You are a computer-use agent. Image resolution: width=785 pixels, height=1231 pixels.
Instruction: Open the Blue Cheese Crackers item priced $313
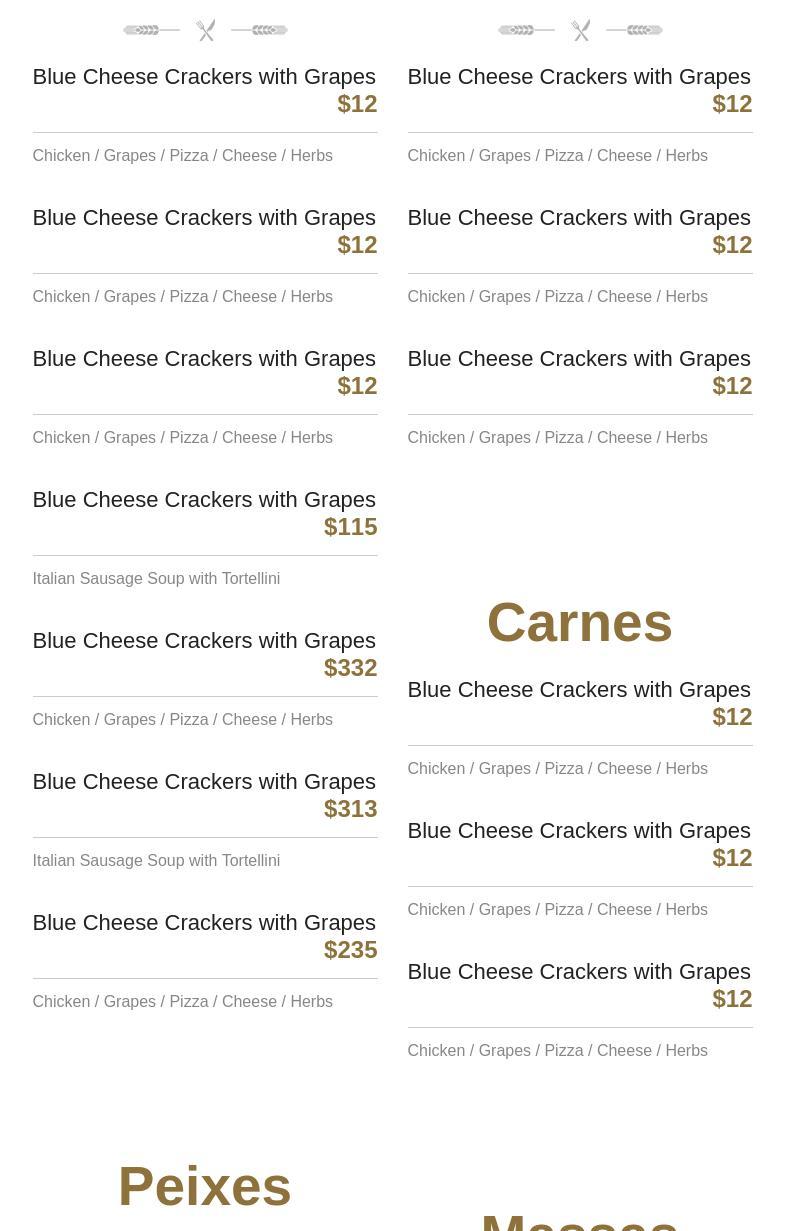pos(204,782)
